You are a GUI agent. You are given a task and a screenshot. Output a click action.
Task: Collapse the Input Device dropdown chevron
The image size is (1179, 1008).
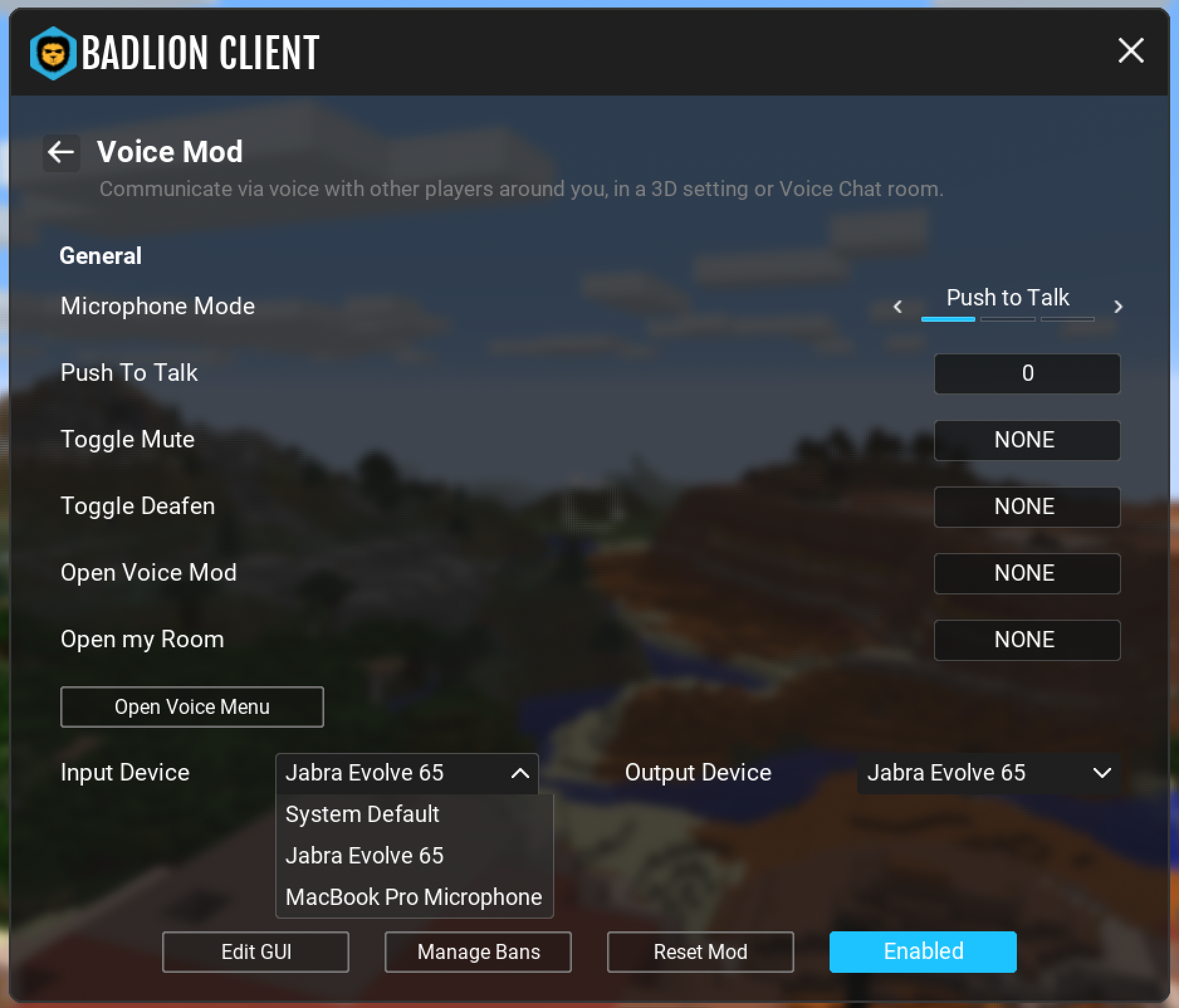520,773
